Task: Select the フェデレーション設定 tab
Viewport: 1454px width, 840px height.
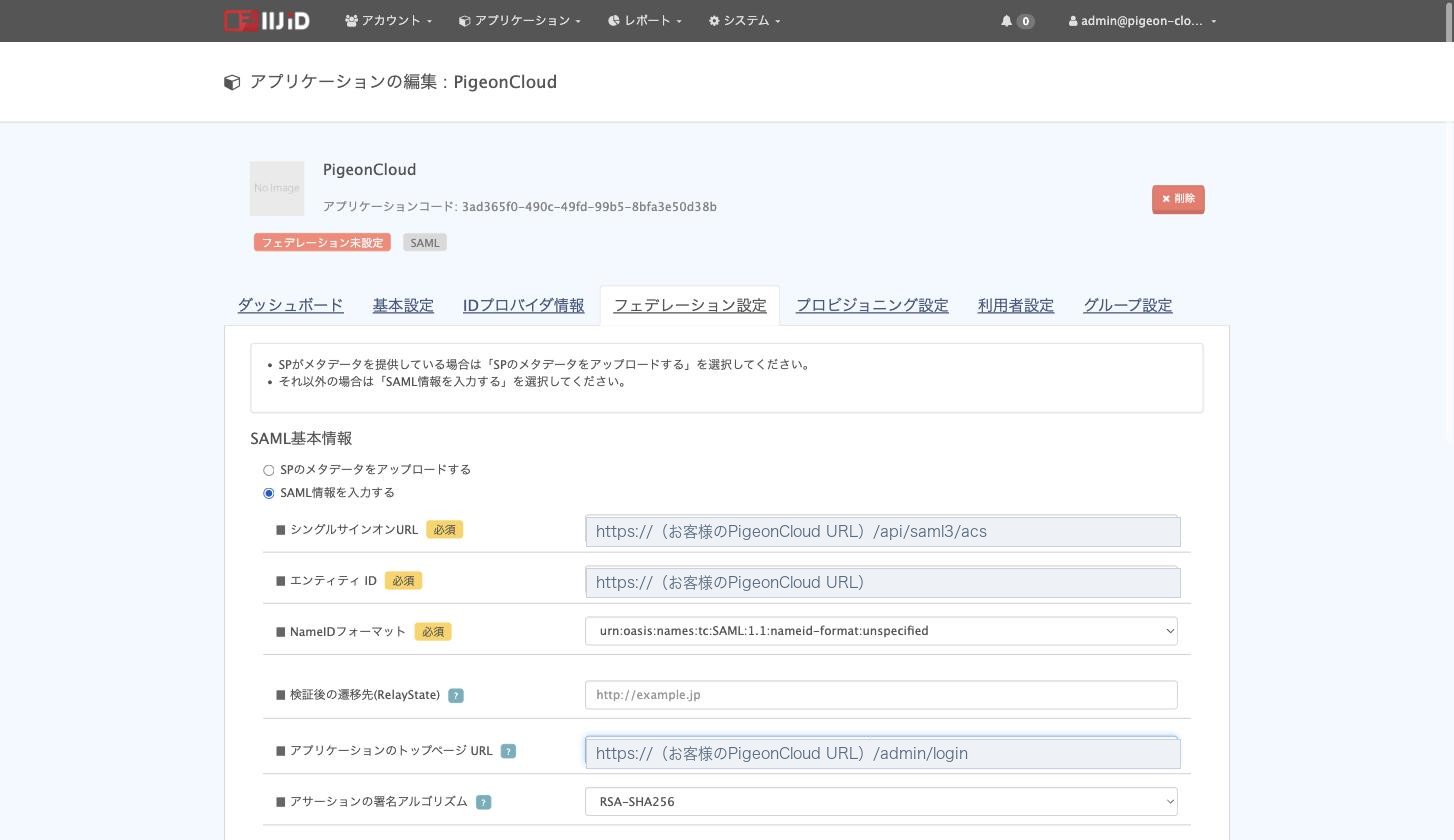Action: (x=690, y=305)
